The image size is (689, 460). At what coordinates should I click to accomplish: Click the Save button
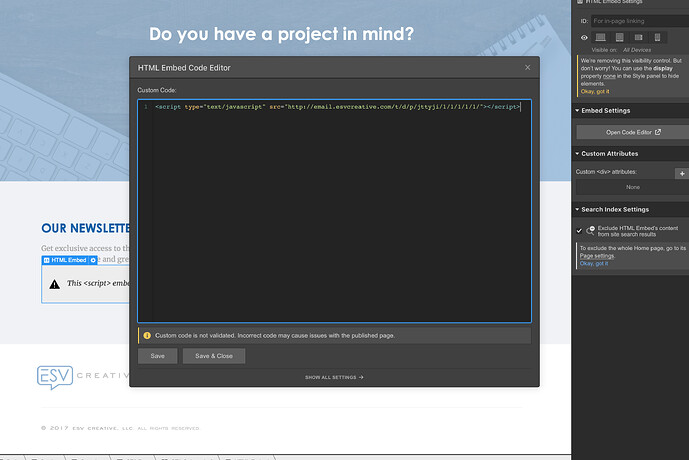(157, 356)
